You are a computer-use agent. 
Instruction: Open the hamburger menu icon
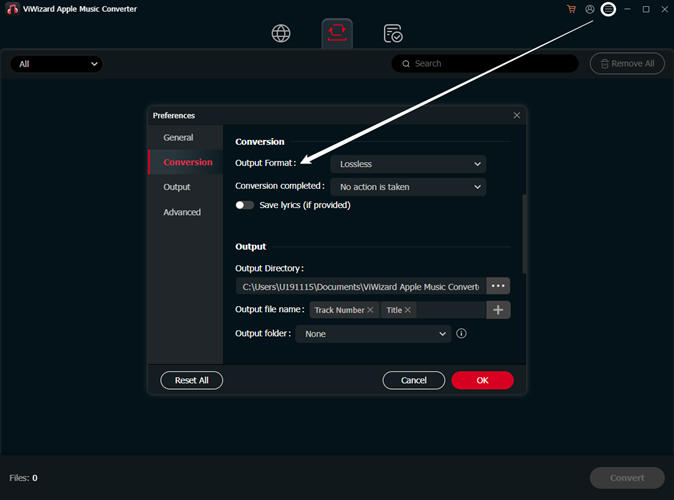tap(608, 9)
